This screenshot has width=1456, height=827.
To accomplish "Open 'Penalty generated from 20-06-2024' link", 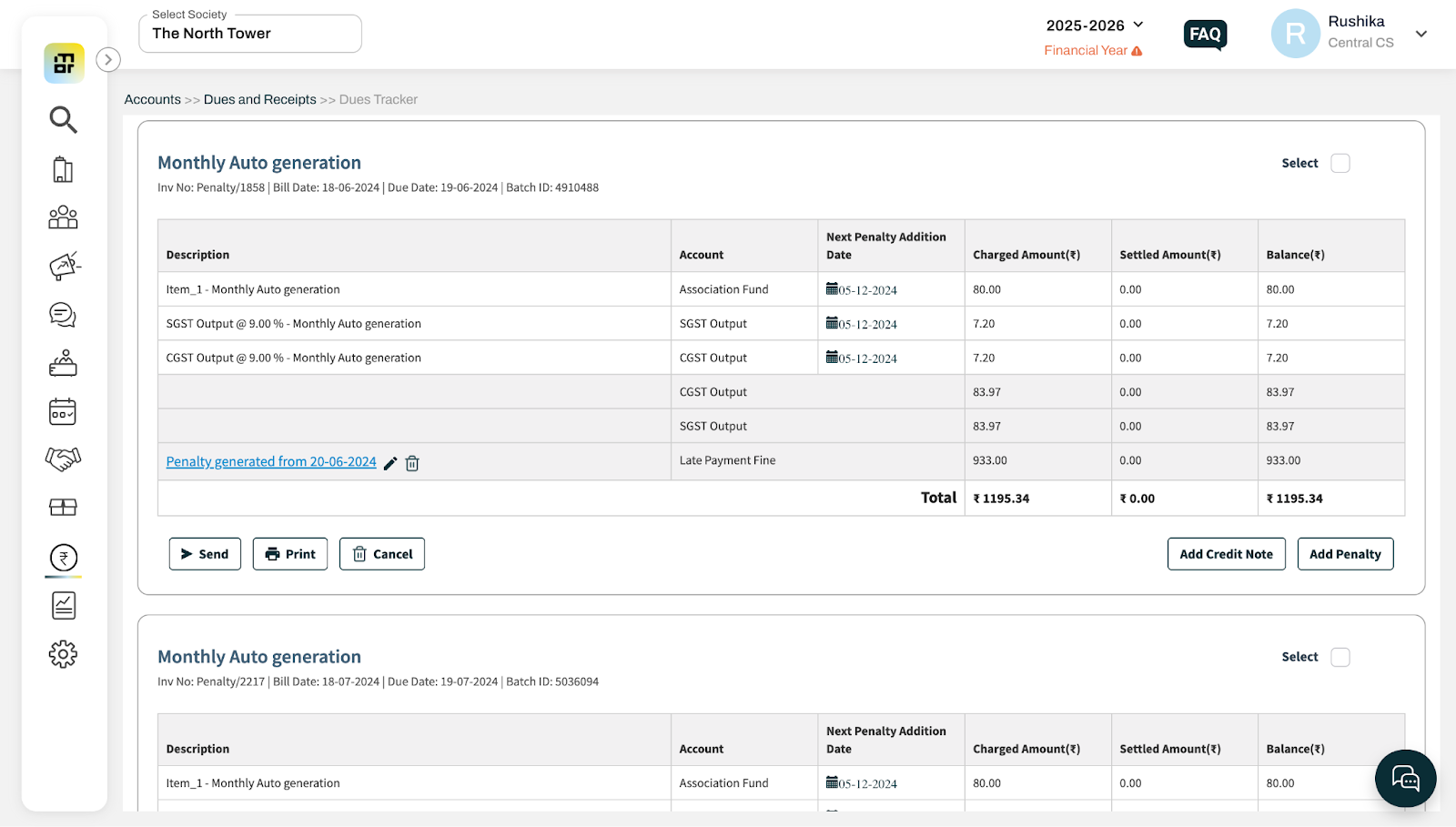I will tap(271, 461).
